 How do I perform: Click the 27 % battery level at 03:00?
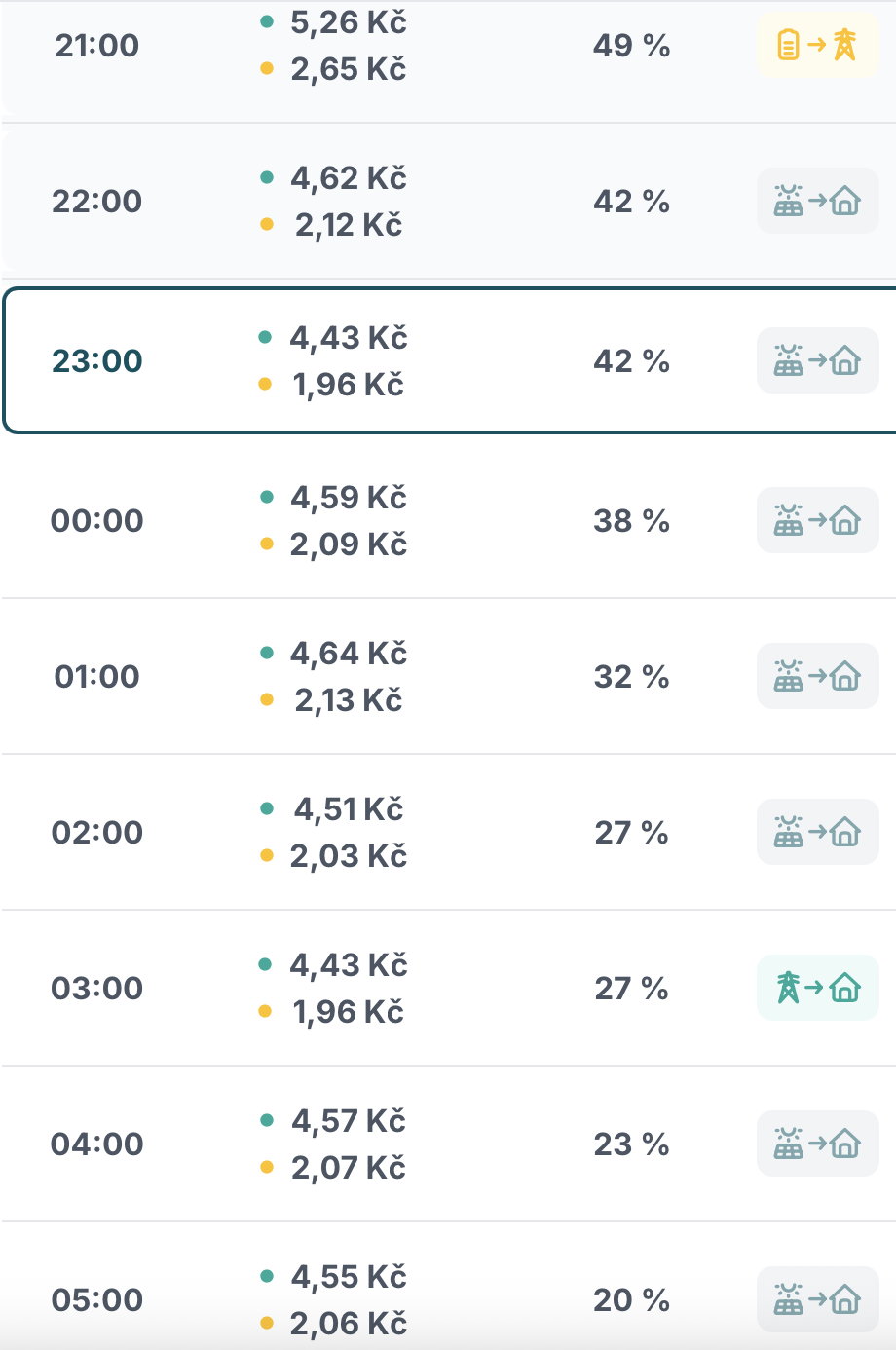pos(632,989)
